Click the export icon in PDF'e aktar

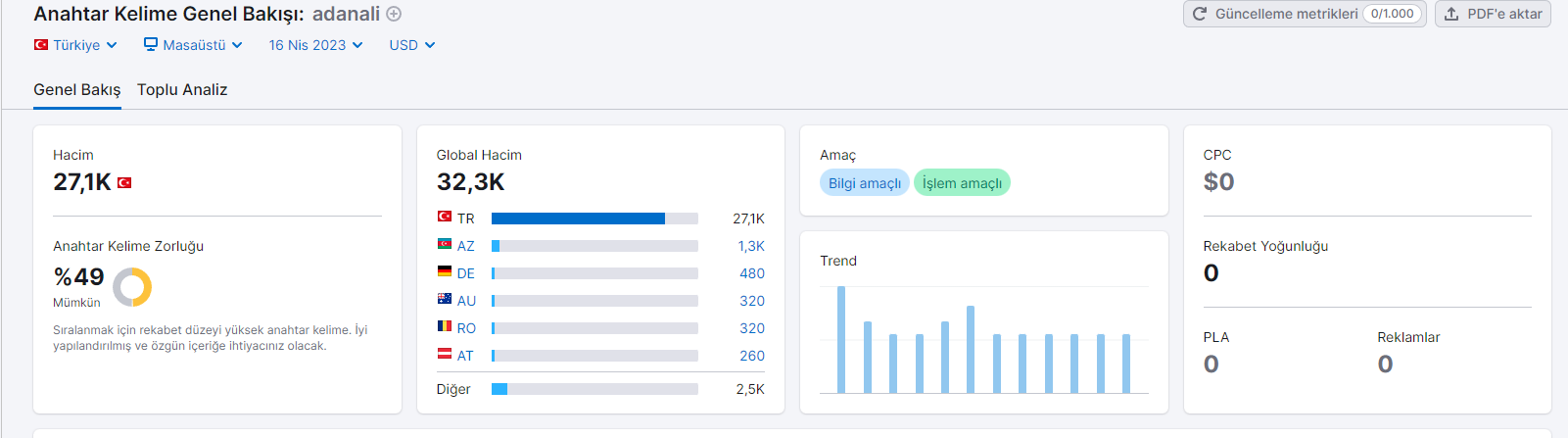coord(1451,14)
